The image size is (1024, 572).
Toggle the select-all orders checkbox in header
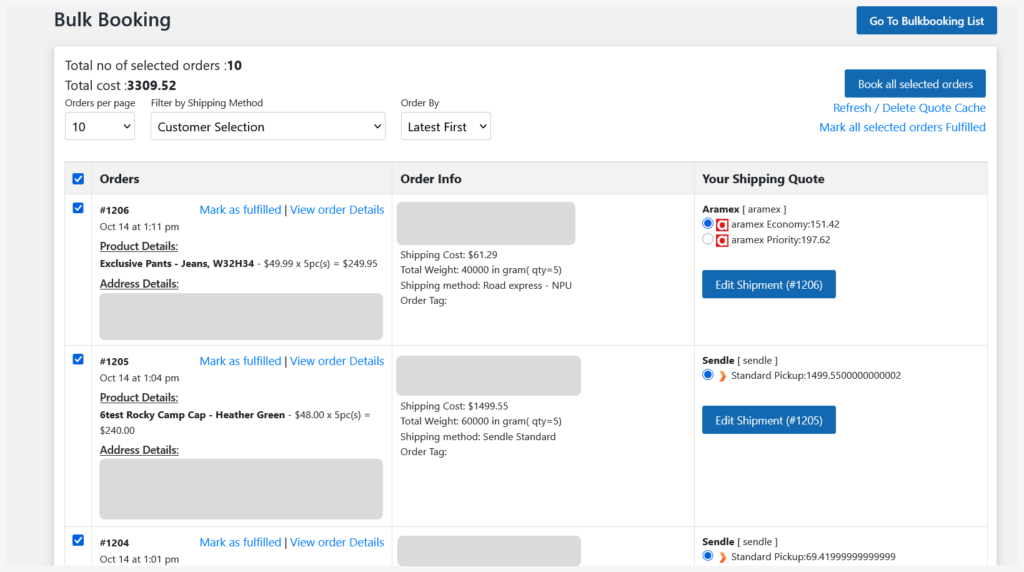pos(78,179)
